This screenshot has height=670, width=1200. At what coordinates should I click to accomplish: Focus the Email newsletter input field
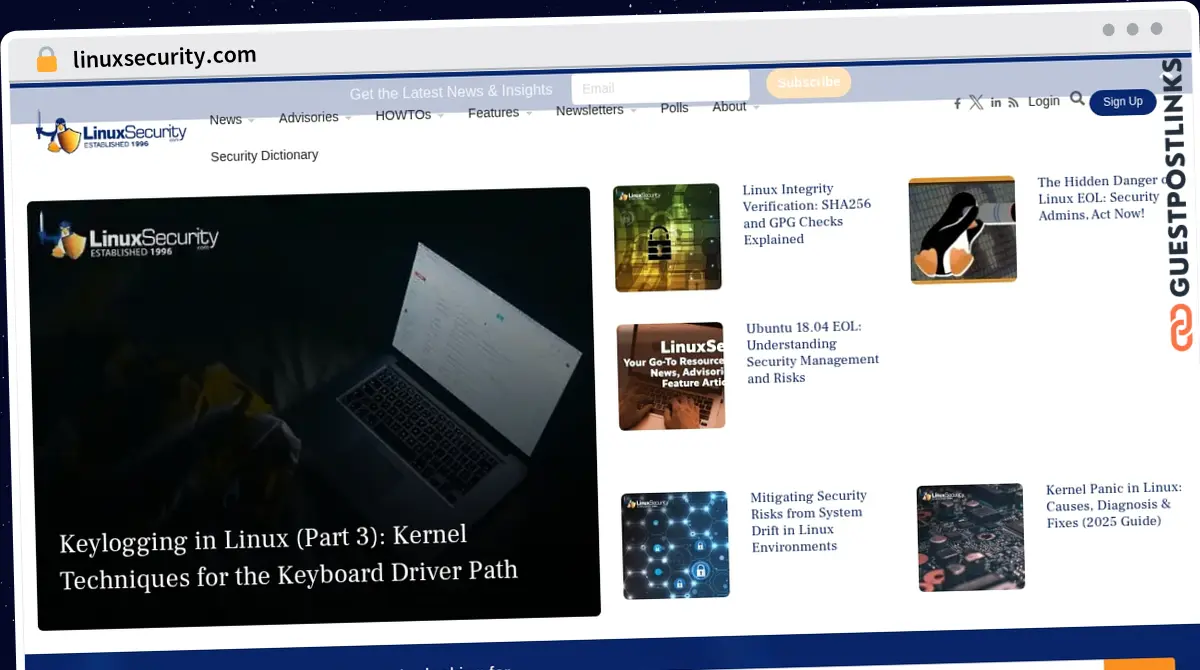(660, 88)
